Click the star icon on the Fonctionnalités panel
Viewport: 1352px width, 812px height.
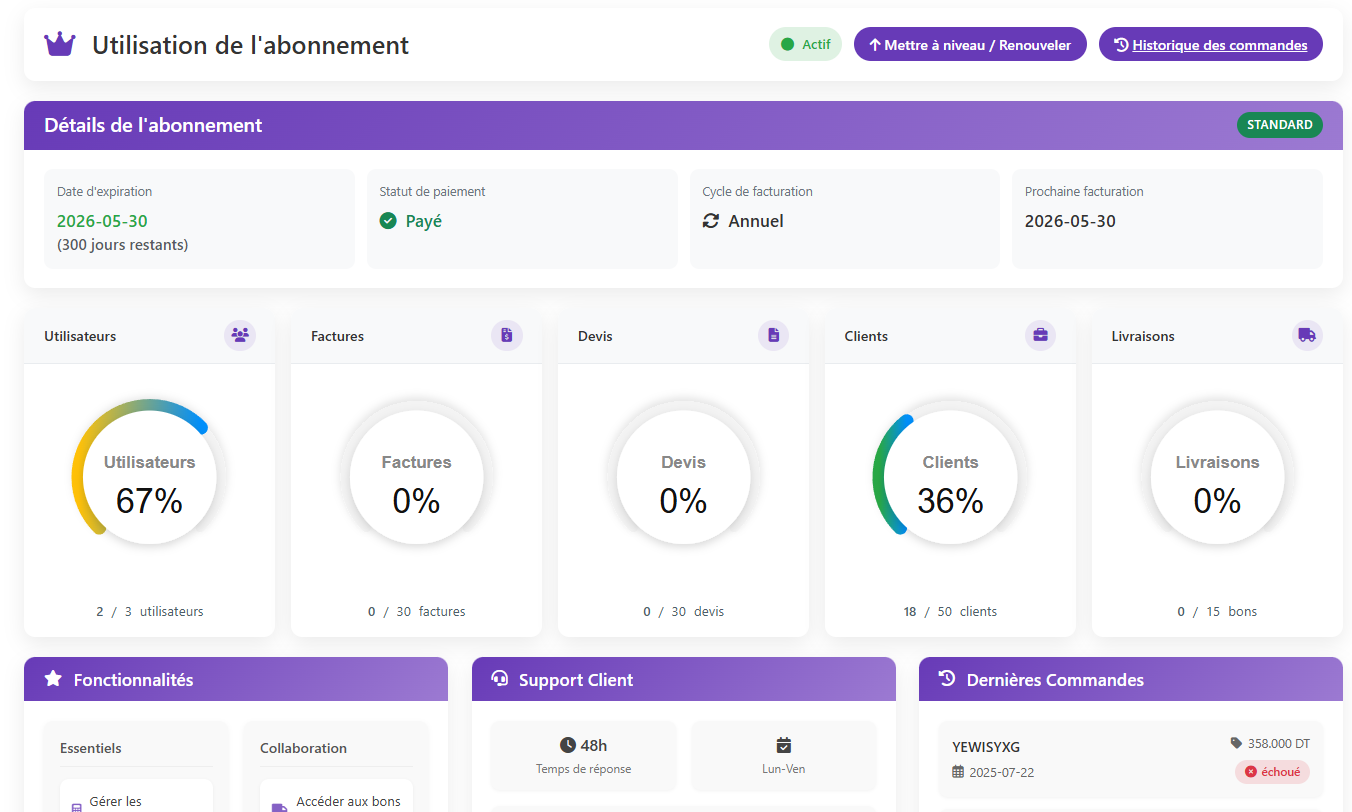tap(53, 679)
